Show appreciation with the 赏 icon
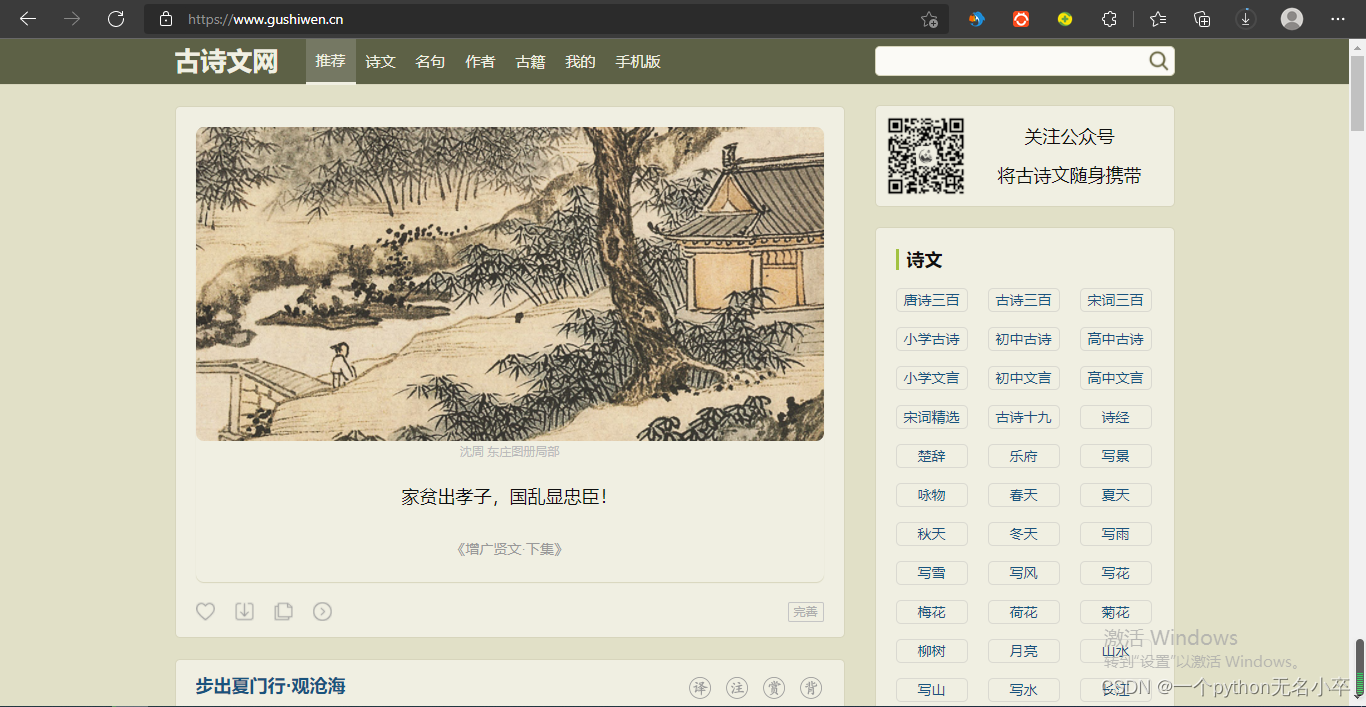Viewport: 1366px width, 707px height. tap(774, 688)
